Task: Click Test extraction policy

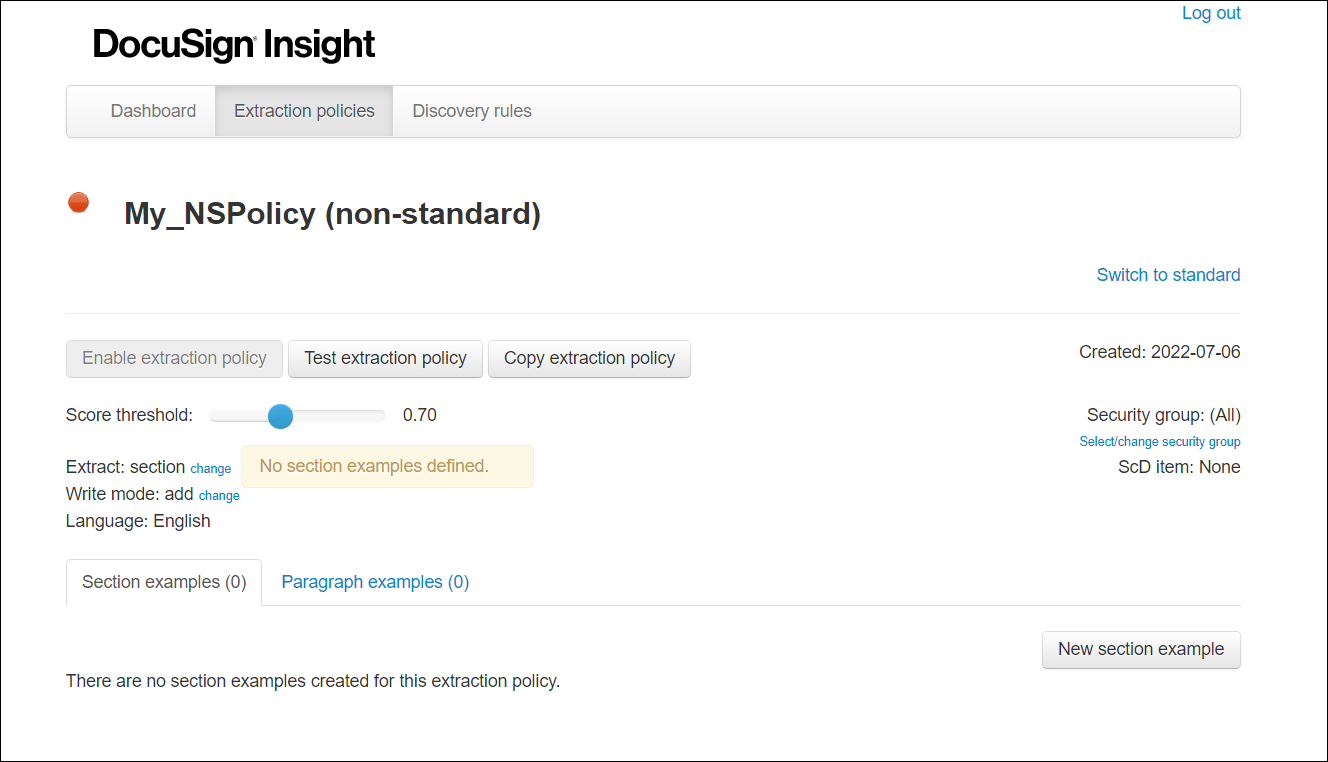Action: coord(385,358)
